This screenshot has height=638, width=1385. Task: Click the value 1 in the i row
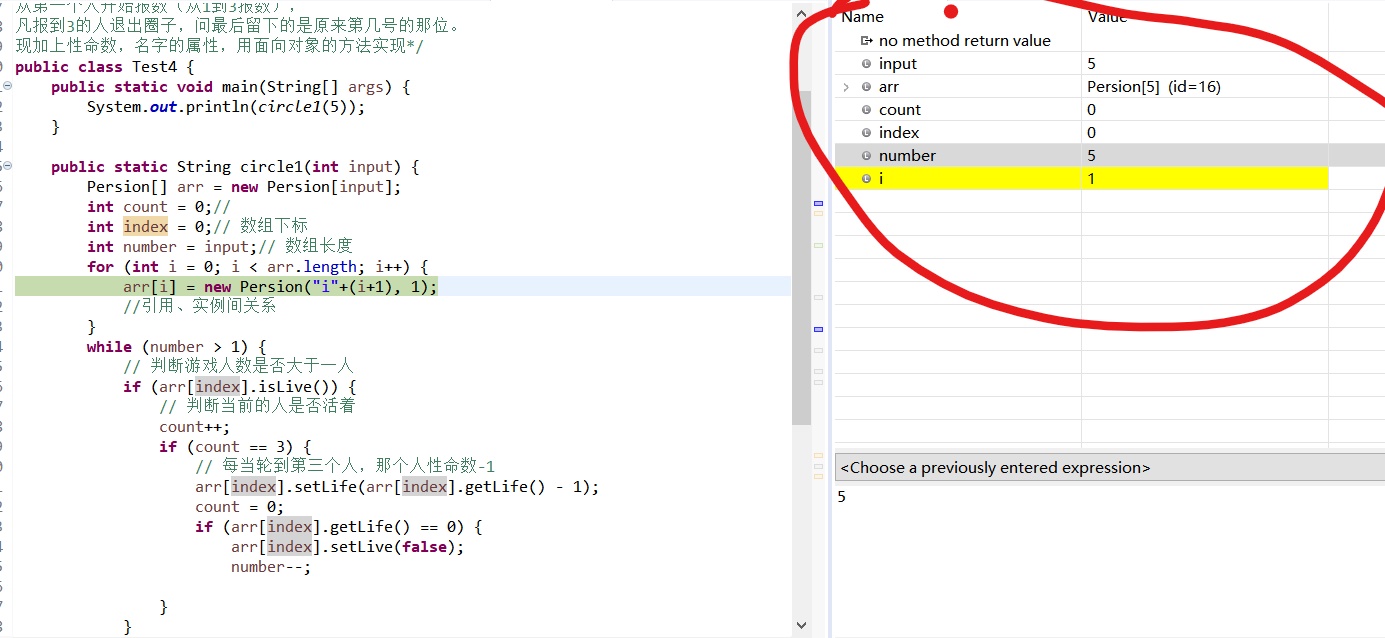(1091, 179)
